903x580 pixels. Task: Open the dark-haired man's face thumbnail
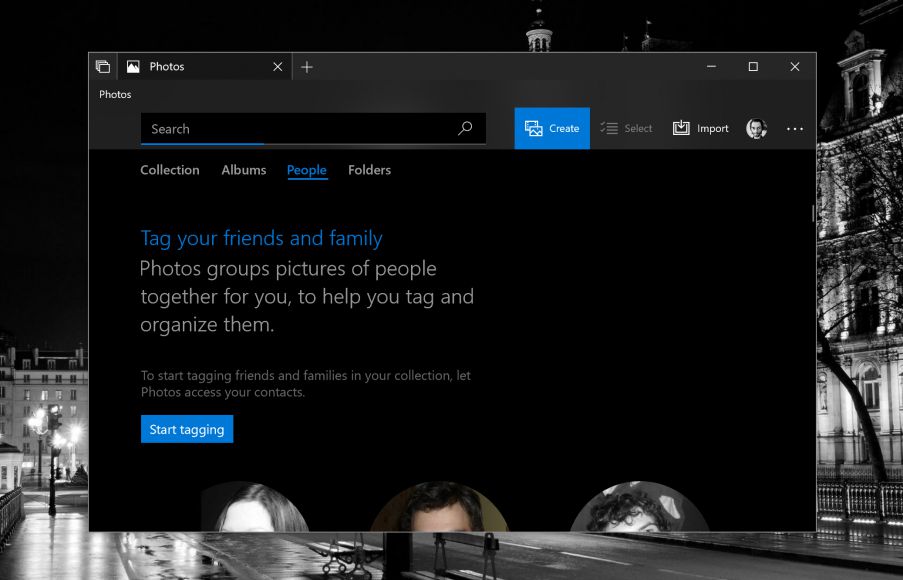click(x=439, y=507)
